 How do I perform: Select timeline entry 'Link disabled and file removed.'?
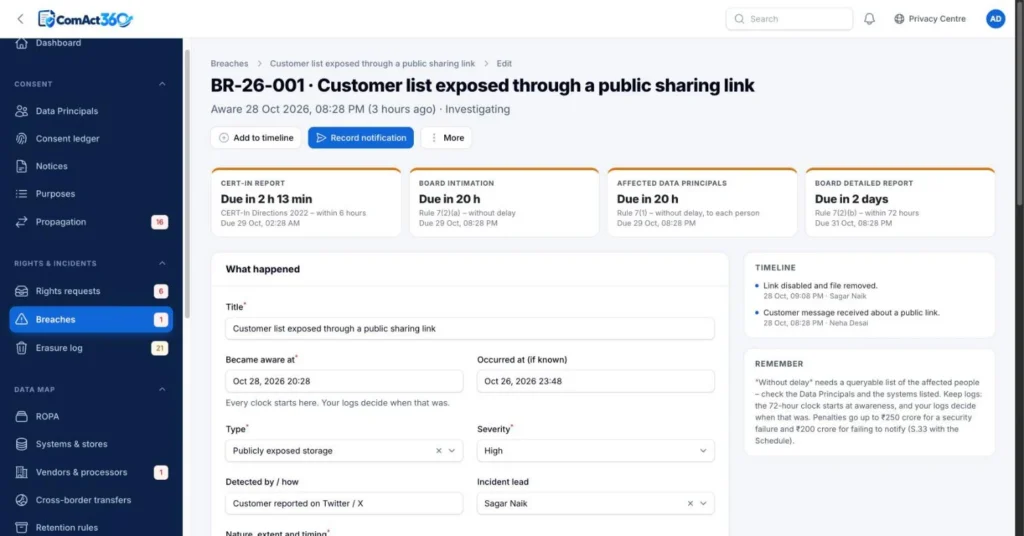(x=820, y=286)
